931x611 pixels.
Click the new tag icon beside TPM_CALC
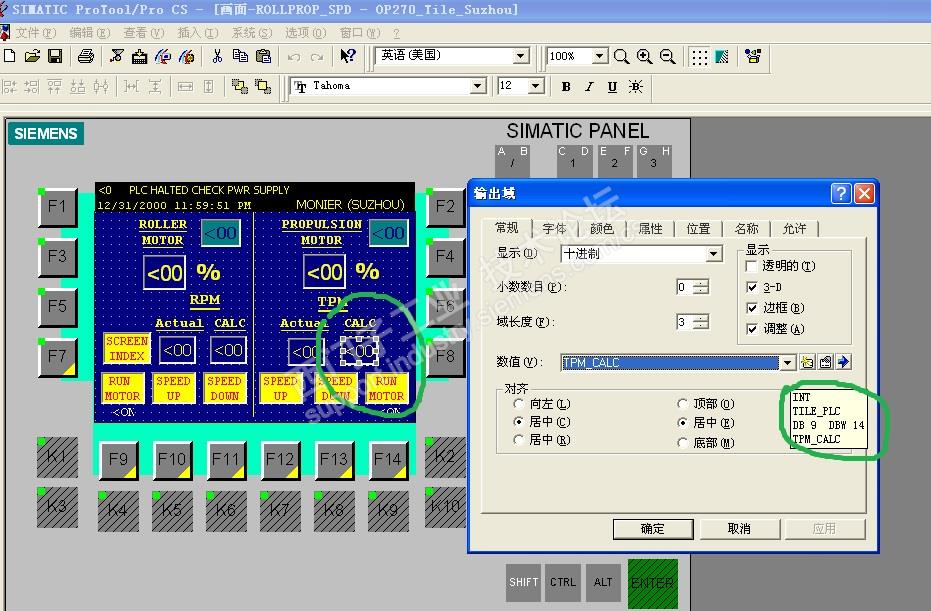(808, 362)
